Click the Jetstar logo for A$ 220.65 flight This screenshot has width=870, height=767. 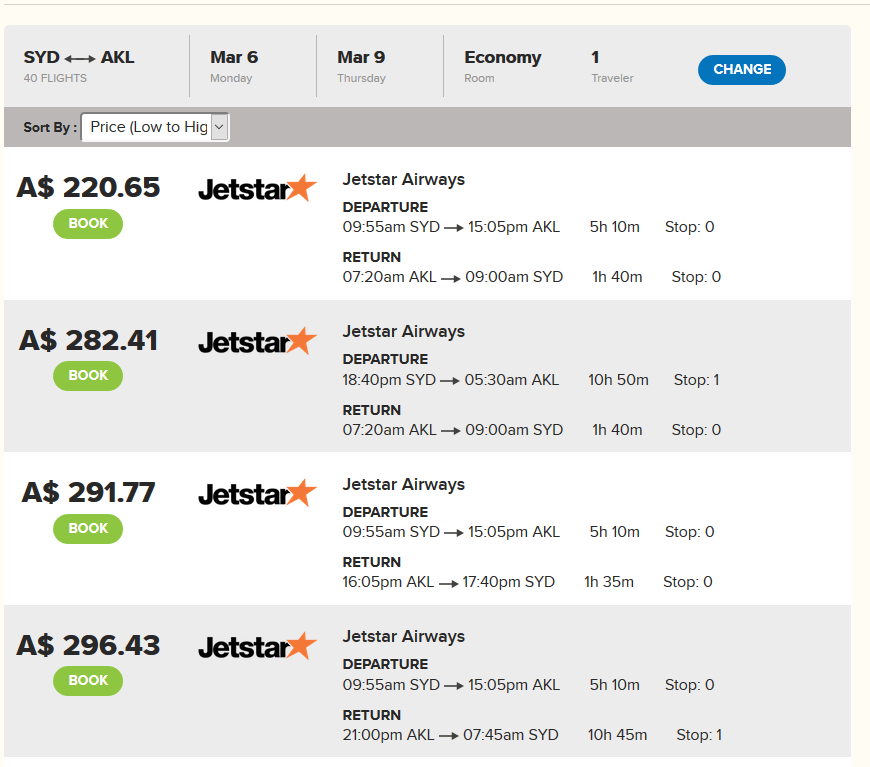click(x=257, y=188)
